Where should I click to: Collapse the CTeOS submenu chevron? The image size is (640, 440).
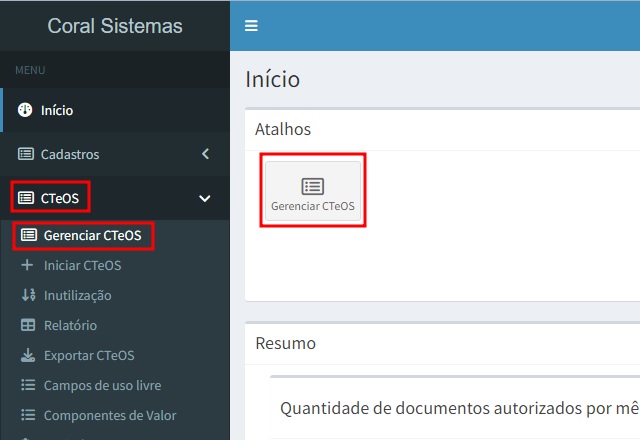point(205,198)
